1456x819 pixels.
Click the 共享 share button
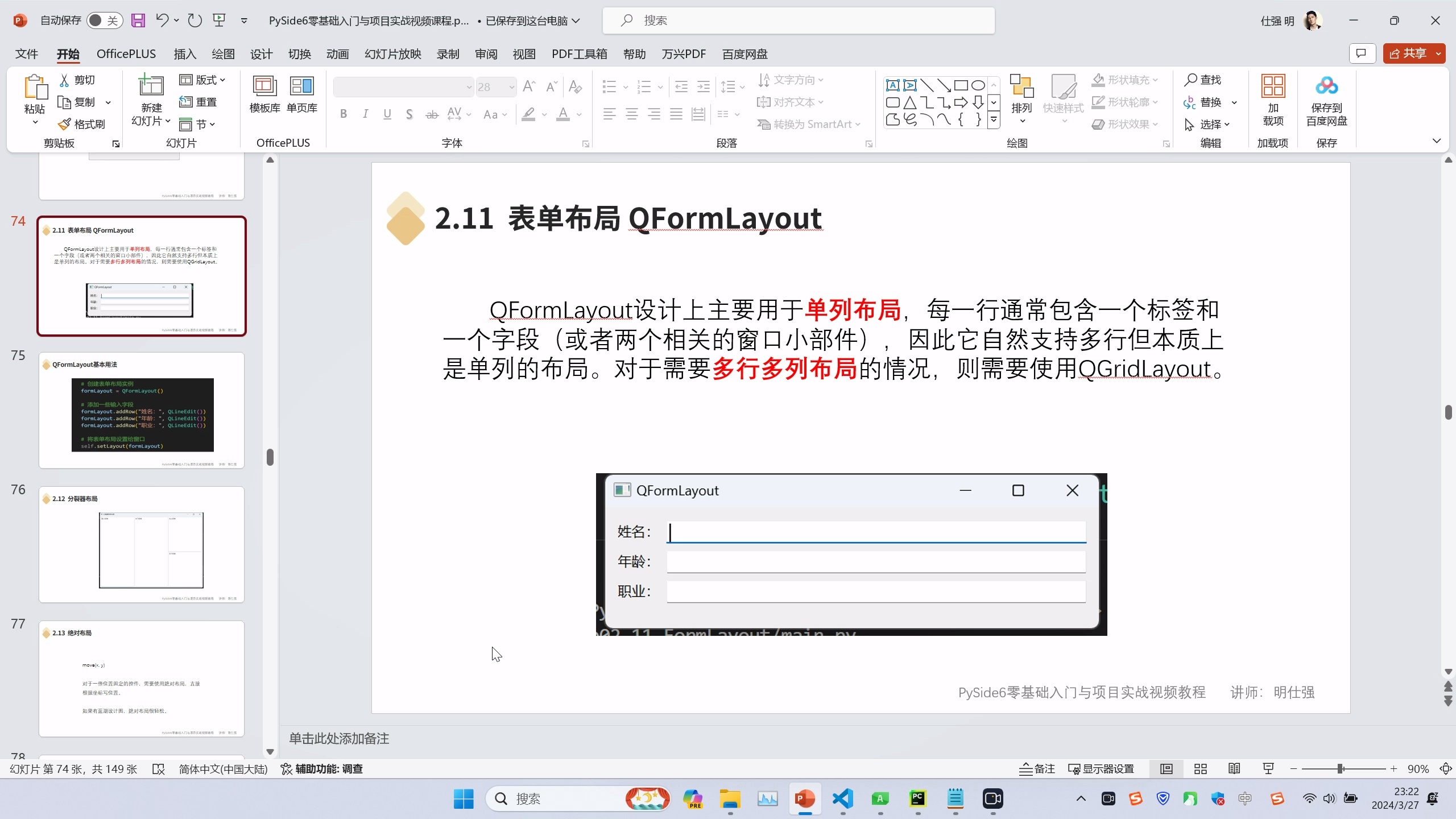[1414, 53]
